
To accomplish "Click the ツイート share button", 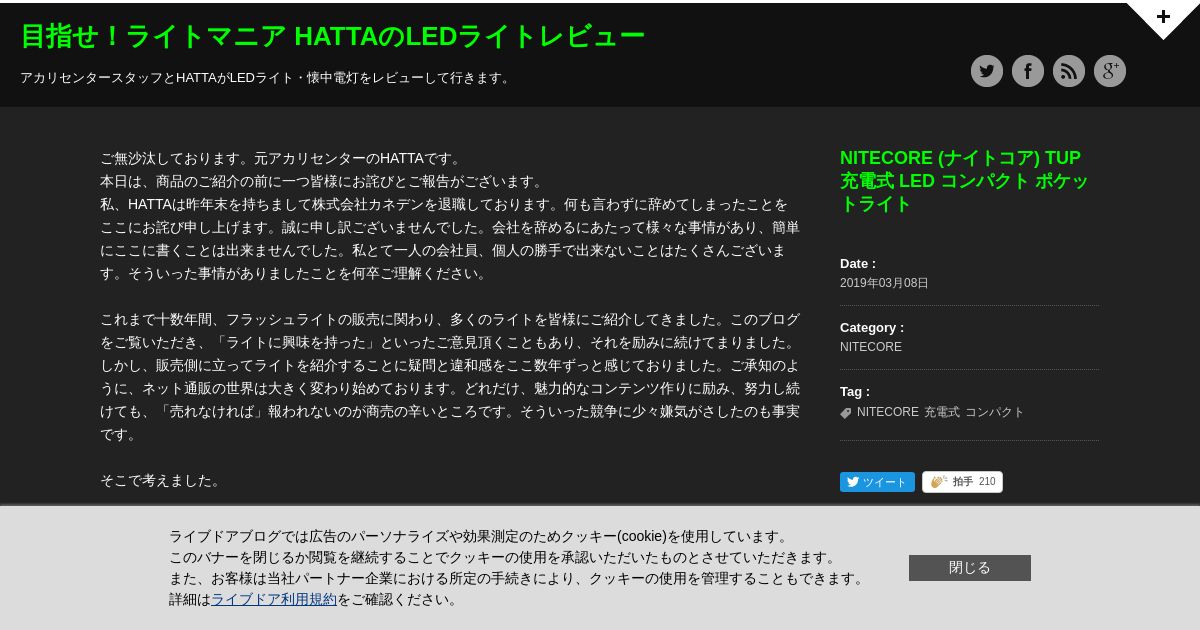I will click(877, 482).
